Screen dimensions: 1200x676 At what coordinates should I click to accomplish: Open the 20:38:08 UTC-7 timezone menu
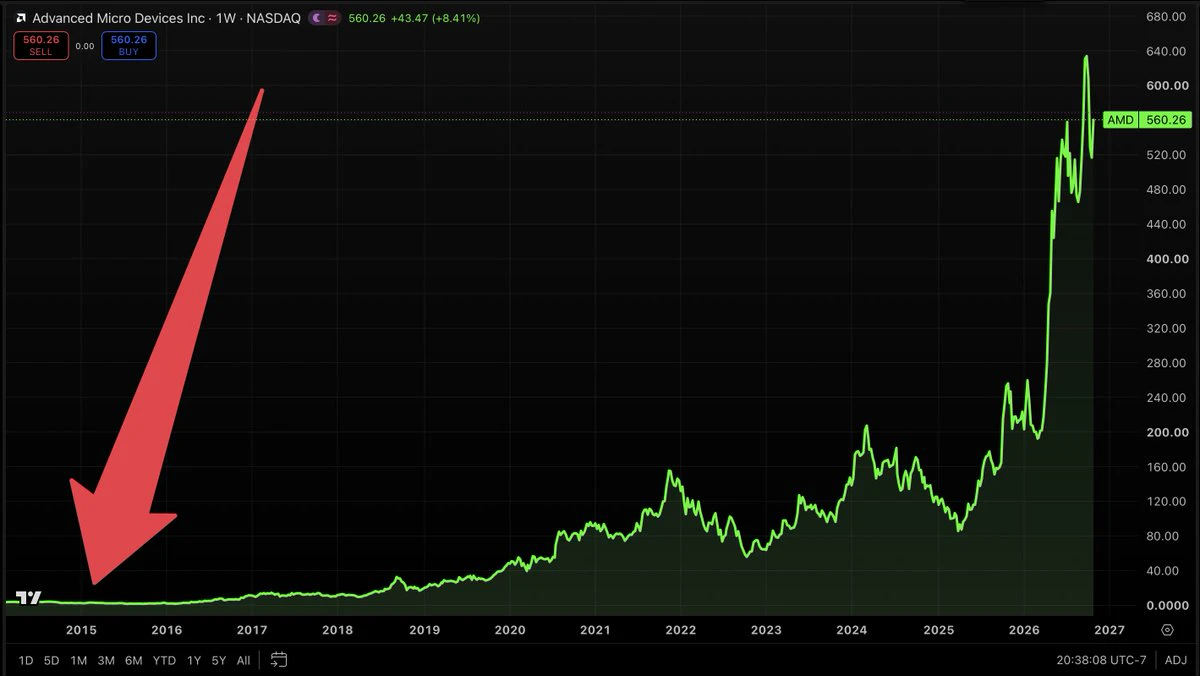1103,660
